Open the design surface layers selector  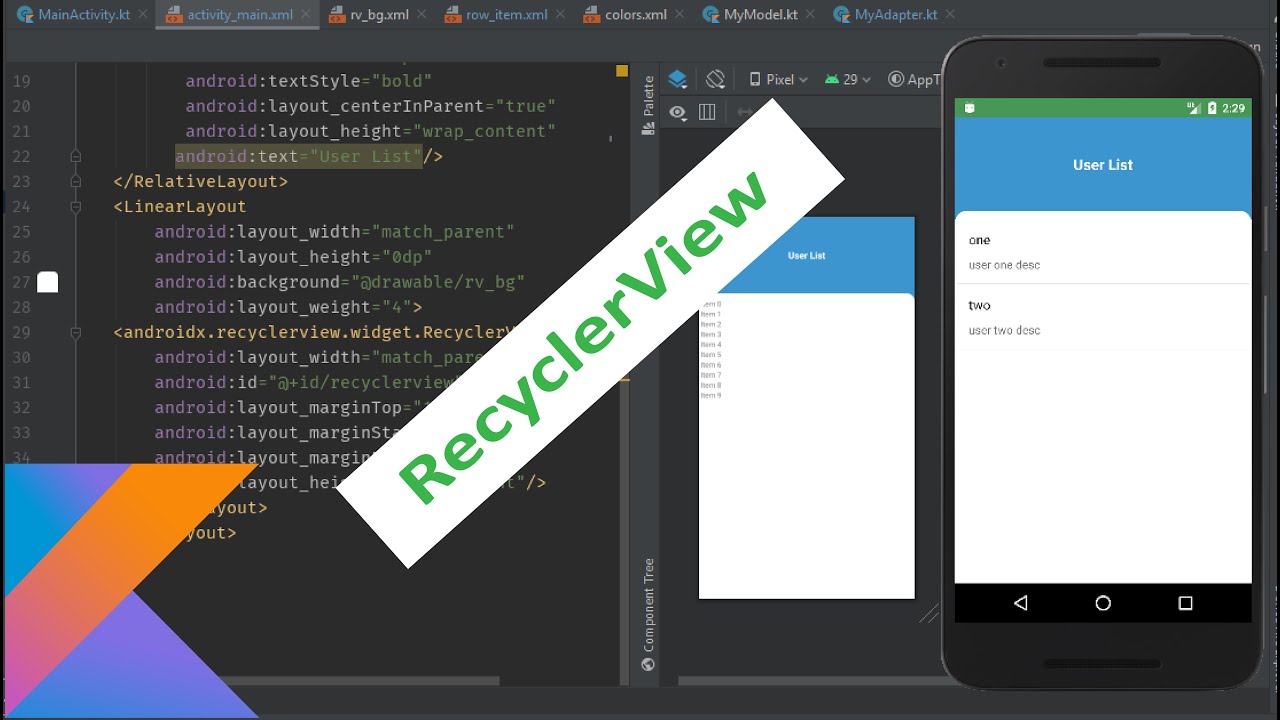pyautogui.click(x=678, y=79)
